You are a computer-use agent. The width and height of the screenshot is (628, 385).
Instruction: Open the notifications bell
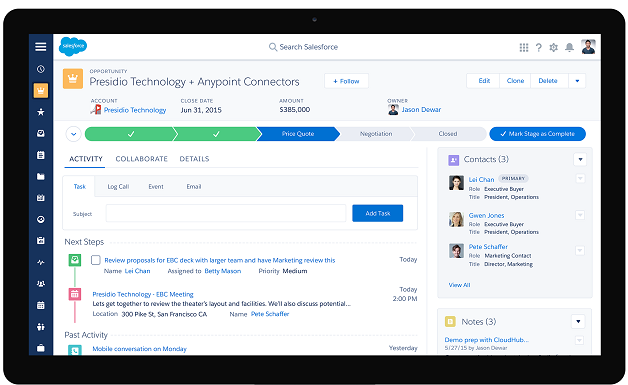tap(569, 48)
